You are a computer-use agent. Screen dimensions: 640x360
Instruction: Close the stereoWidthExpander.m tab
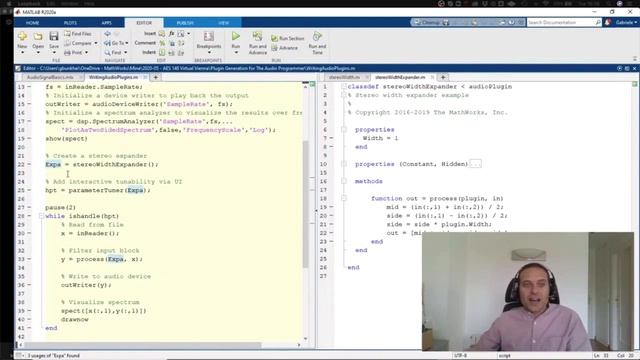coord(432,77)
